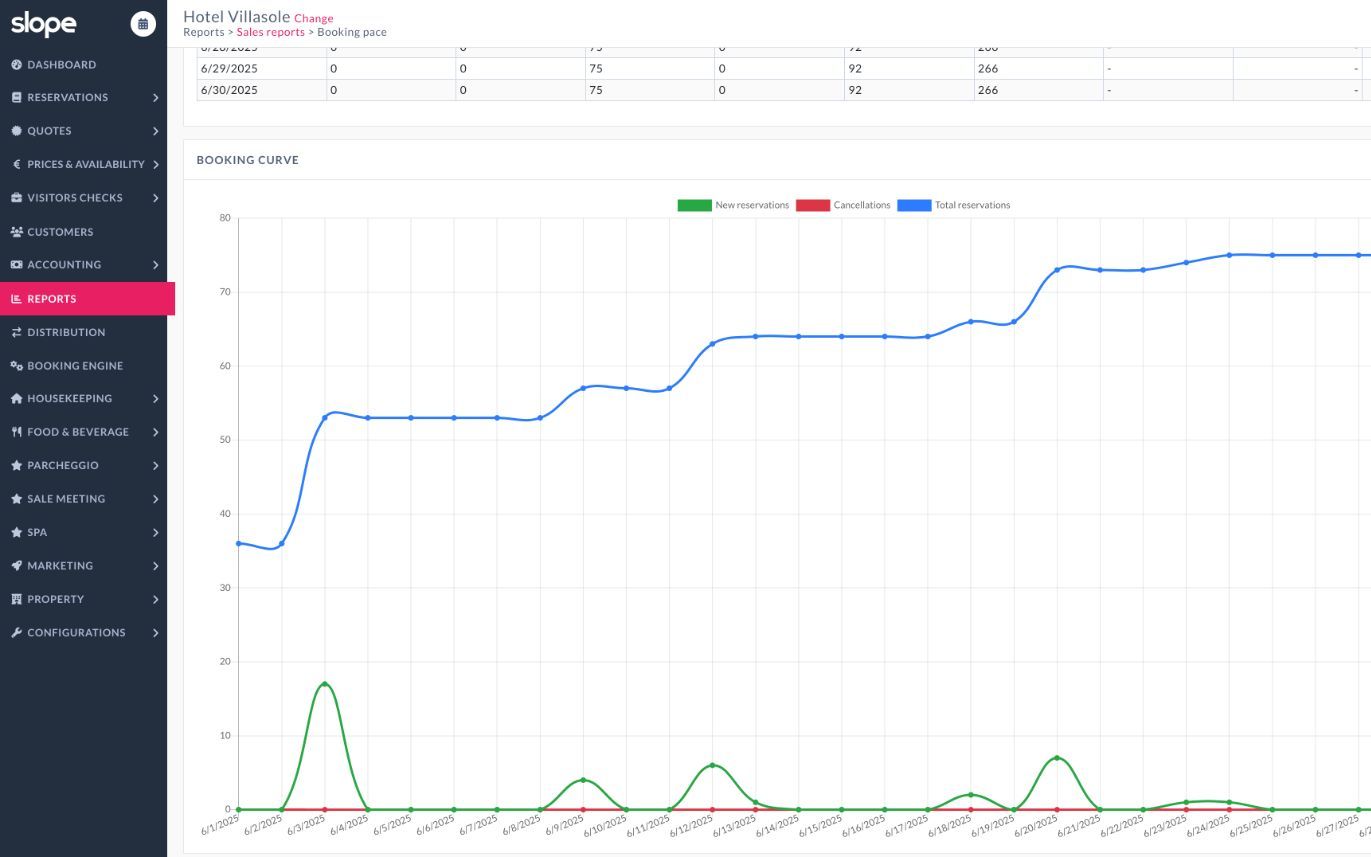
Task: Toggle Total reservations legend label
Action: coord(972,205)
